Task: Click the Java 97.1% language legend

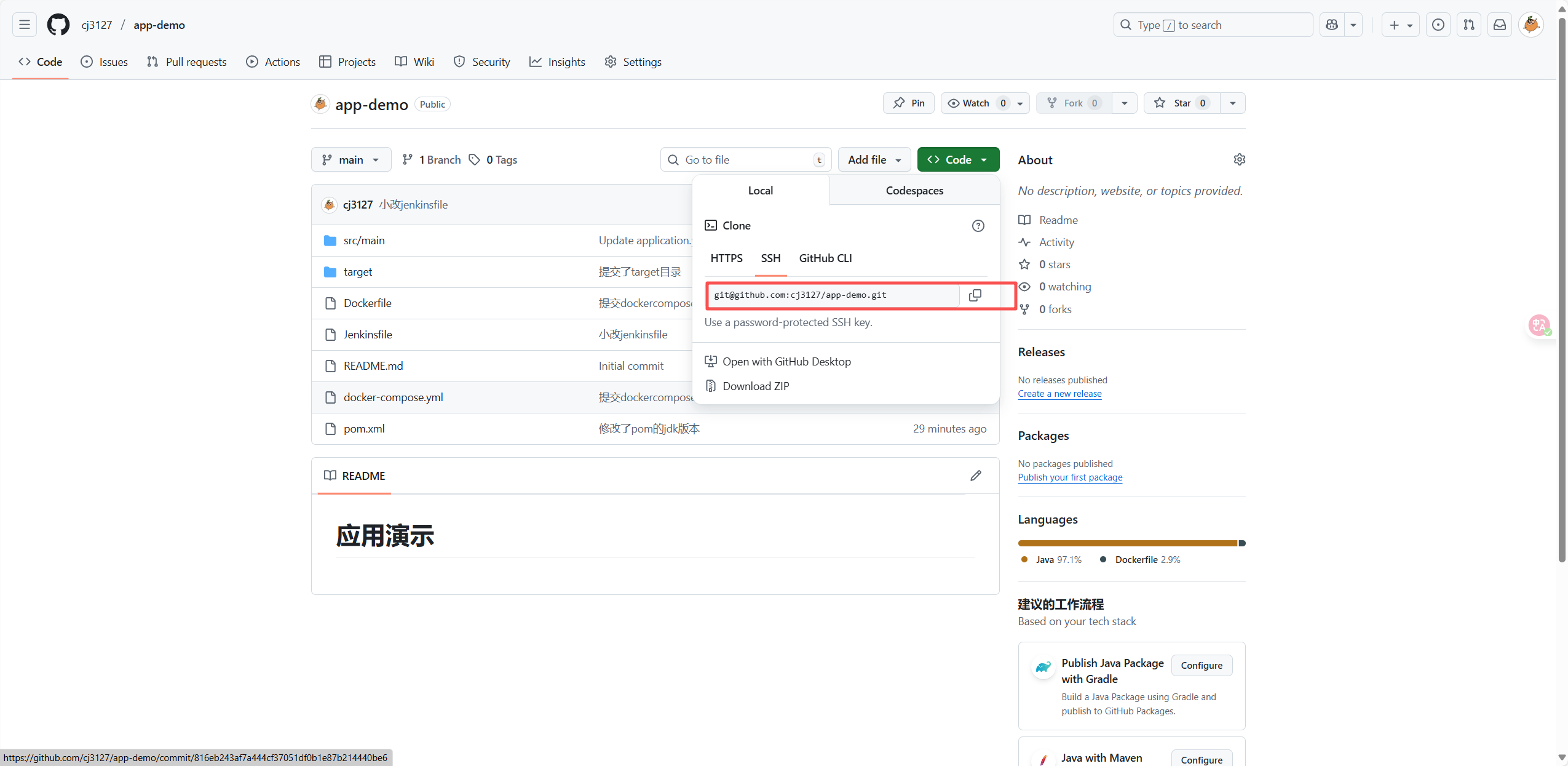Action: click(x=1051, y=560)
